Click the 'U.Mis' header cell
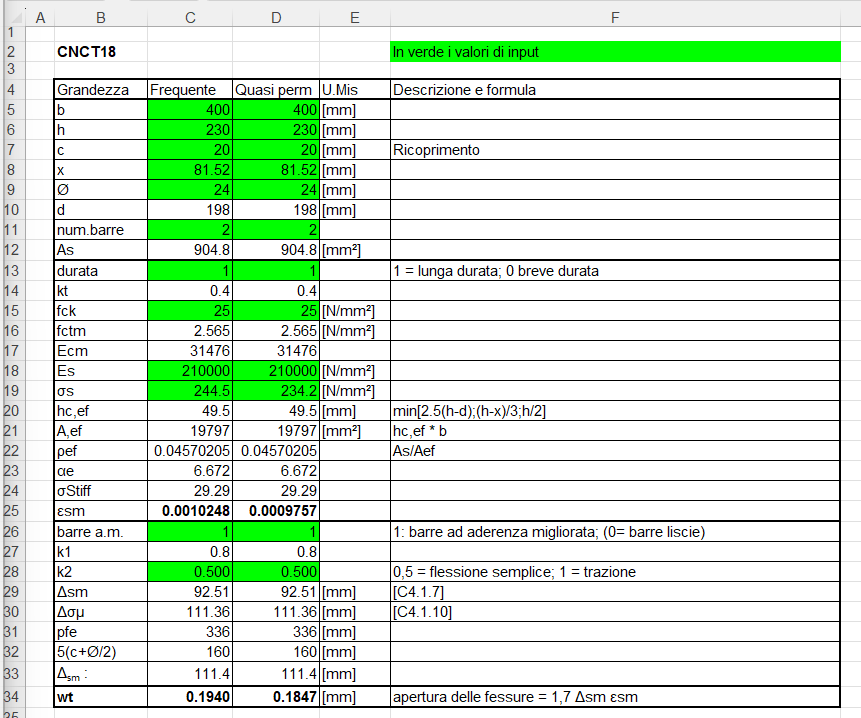This screenshot has width=861, height=718. [x=354, y=90]
